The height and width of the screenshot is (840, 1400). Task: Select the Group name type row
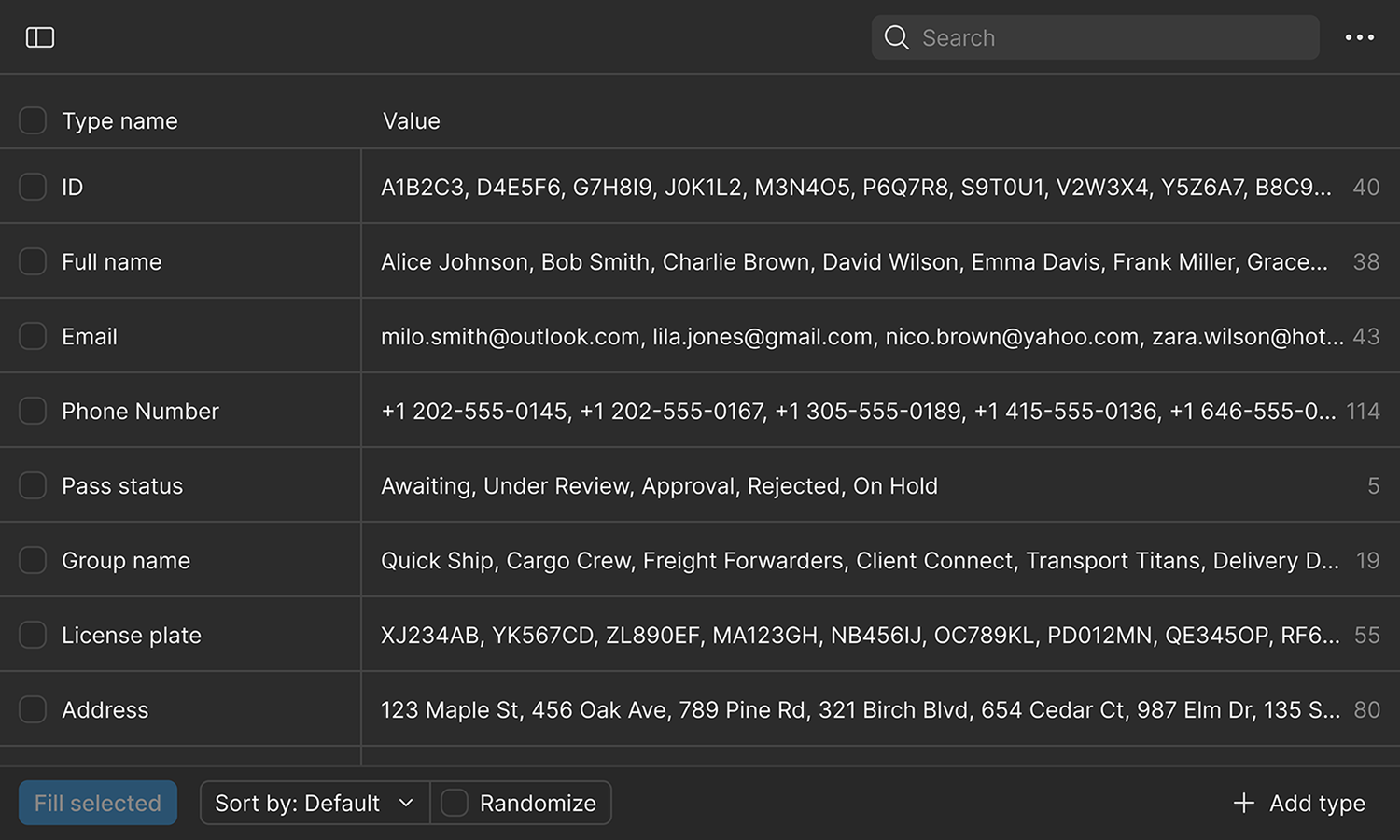[126, 560]
